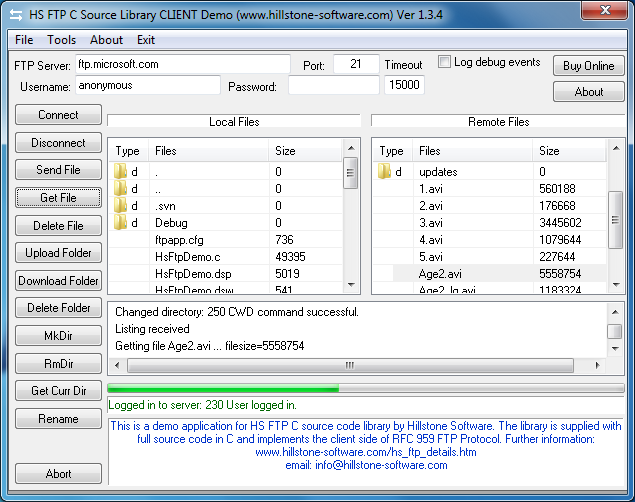
Task: Click the Disconnect button
Action: pos(58,143)
